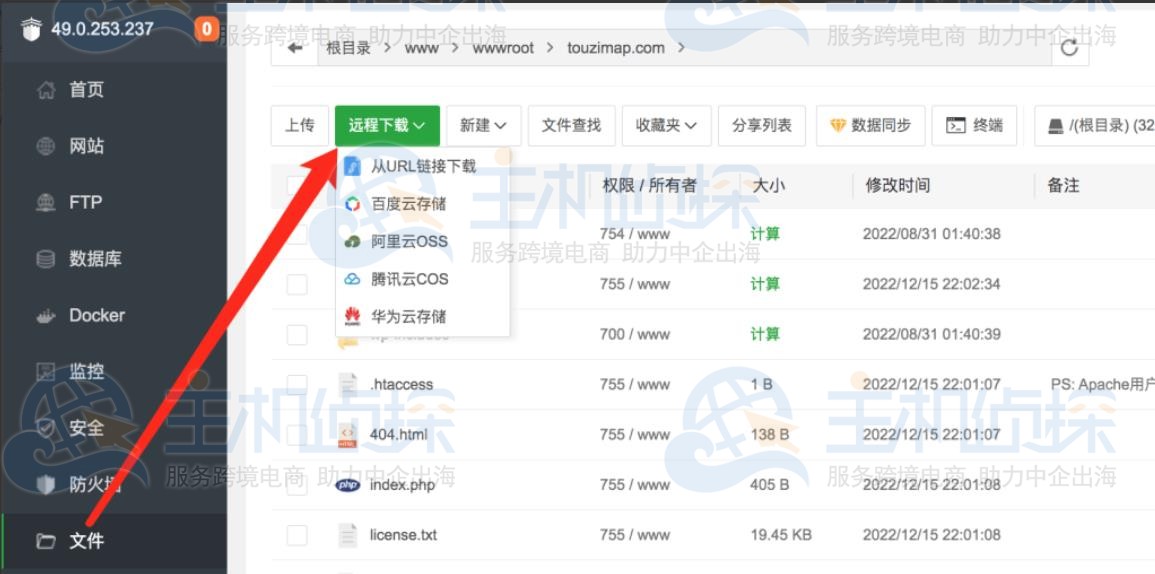Open 分享列表 share list
The height and width of the screenshot is (574, 1155).
(x=762, y=125)
